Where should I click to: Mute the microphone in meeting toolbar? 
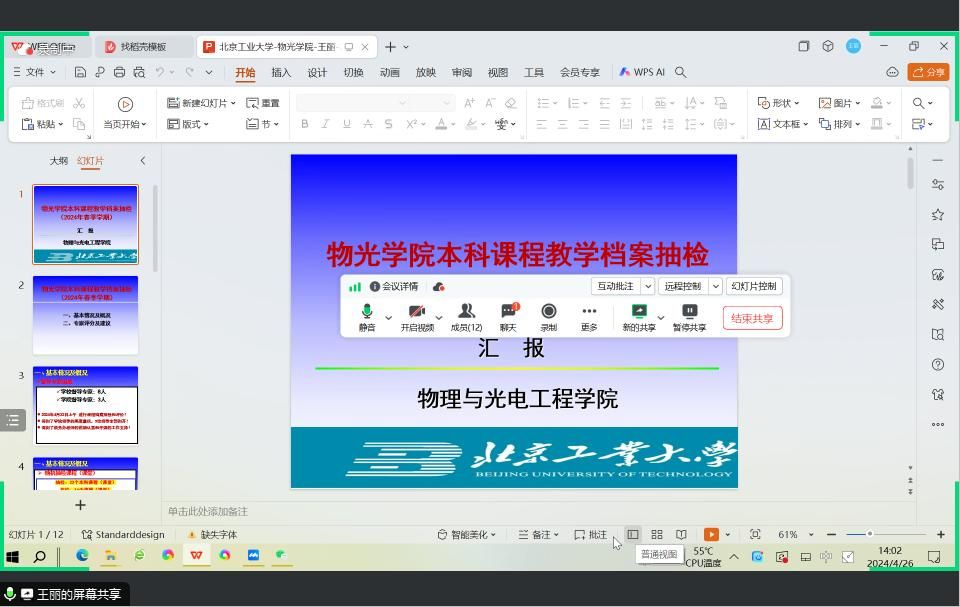[x=367, y=316]
